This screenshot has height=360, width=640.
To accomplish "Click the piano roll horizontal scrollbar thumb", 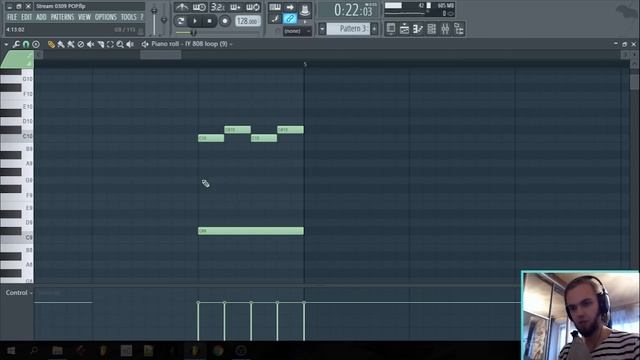I will coord(161,55).
